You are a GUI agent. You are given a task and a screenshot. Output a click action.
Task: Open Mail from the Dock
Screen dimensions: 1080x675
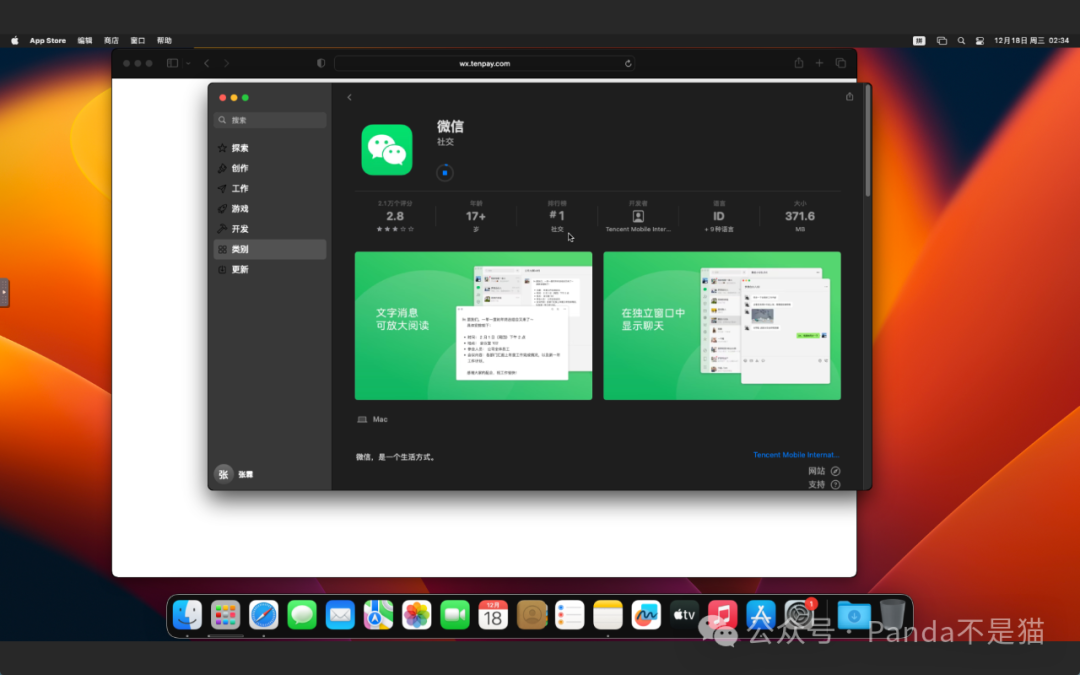click(x=340, y=615)
